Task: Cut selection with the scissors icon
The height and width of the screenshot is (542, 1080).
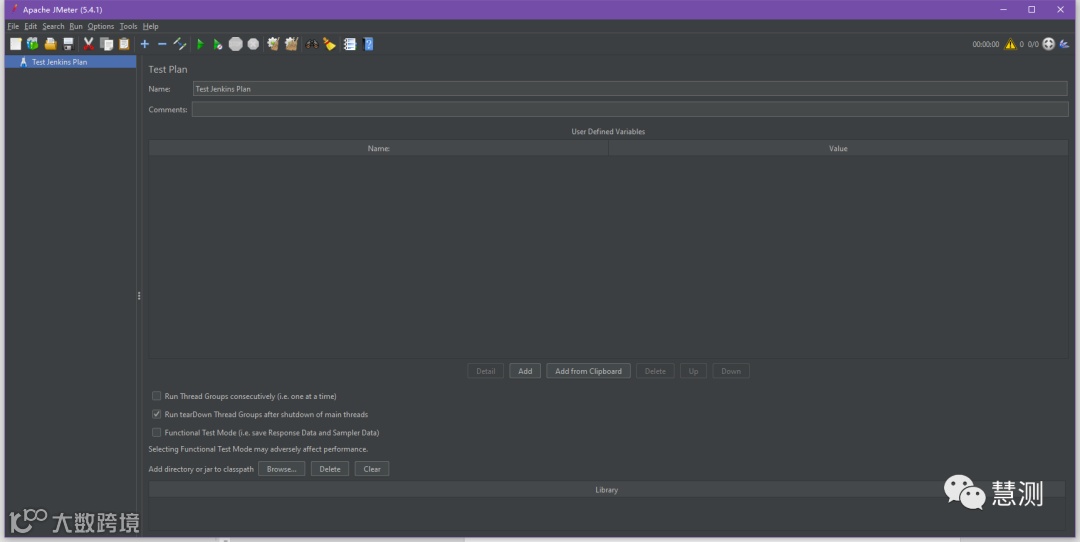Action: point(88,44)
